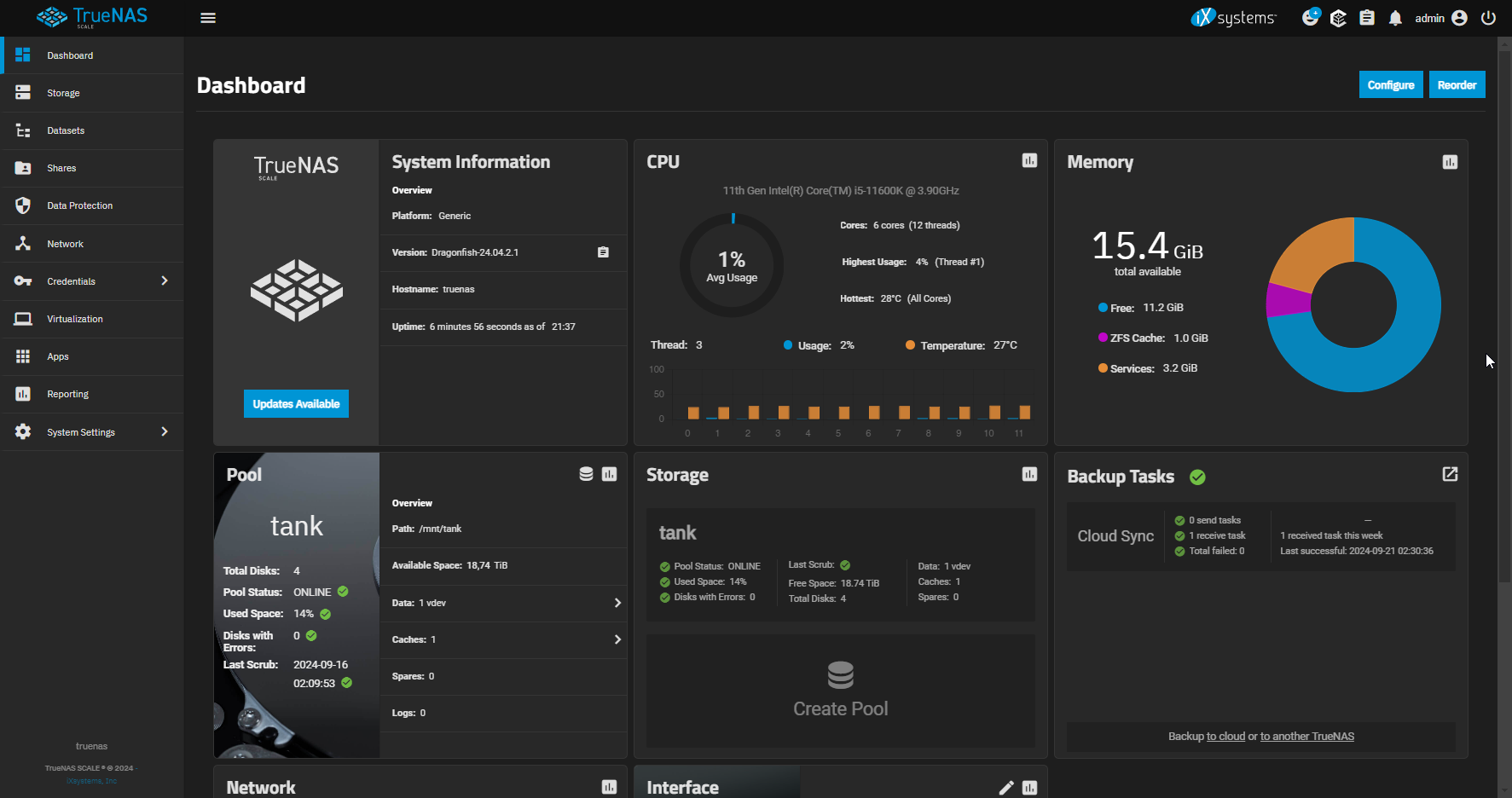The image size is (1512, 798).
Task: Click the iXsystems logo
Action: (1233, 17)
